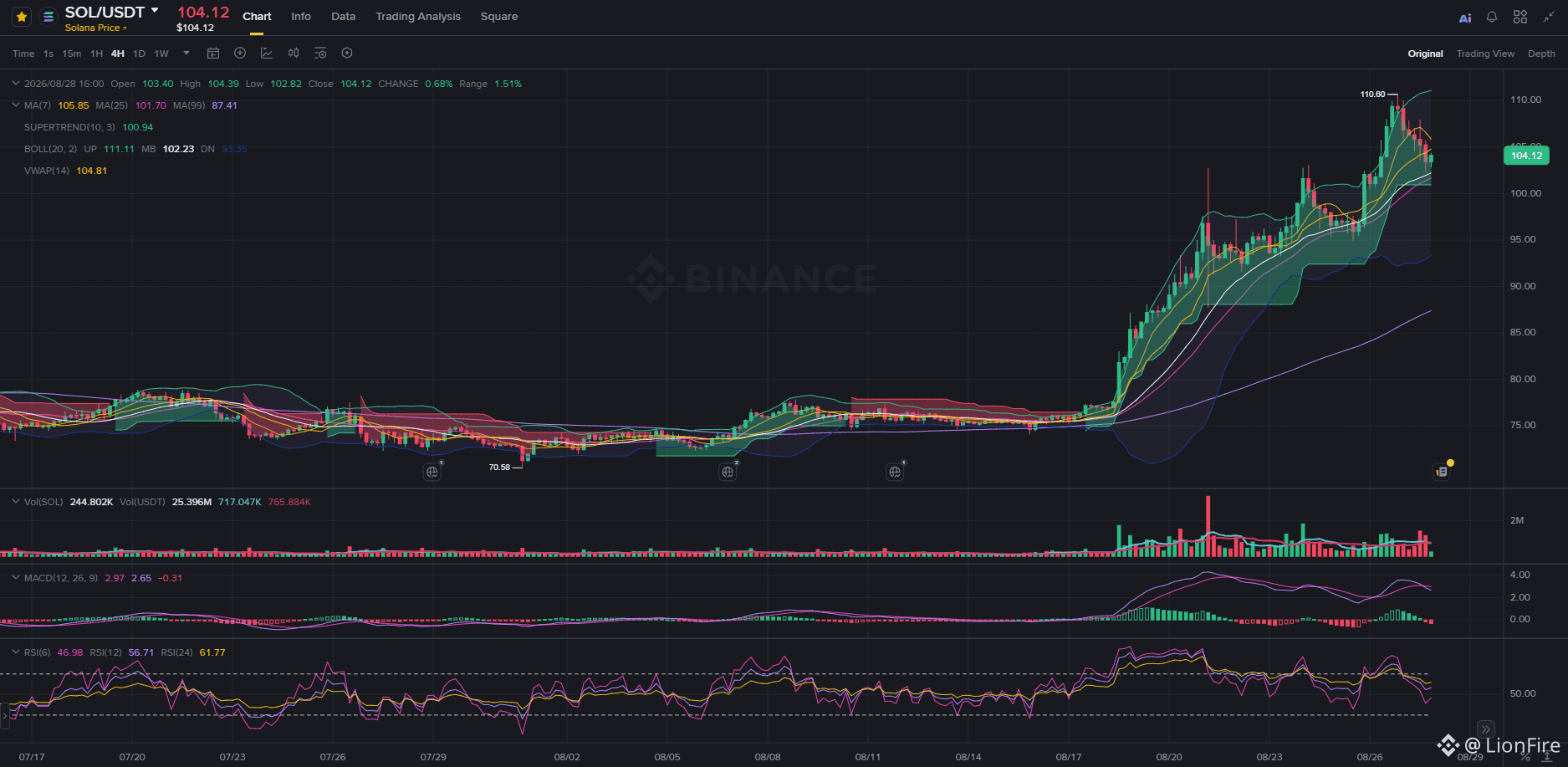Image resolution: width=1568 pixels, height=767 pixels.
Task: Collapse the OHLC info row chevron
Action: (15, 84)
